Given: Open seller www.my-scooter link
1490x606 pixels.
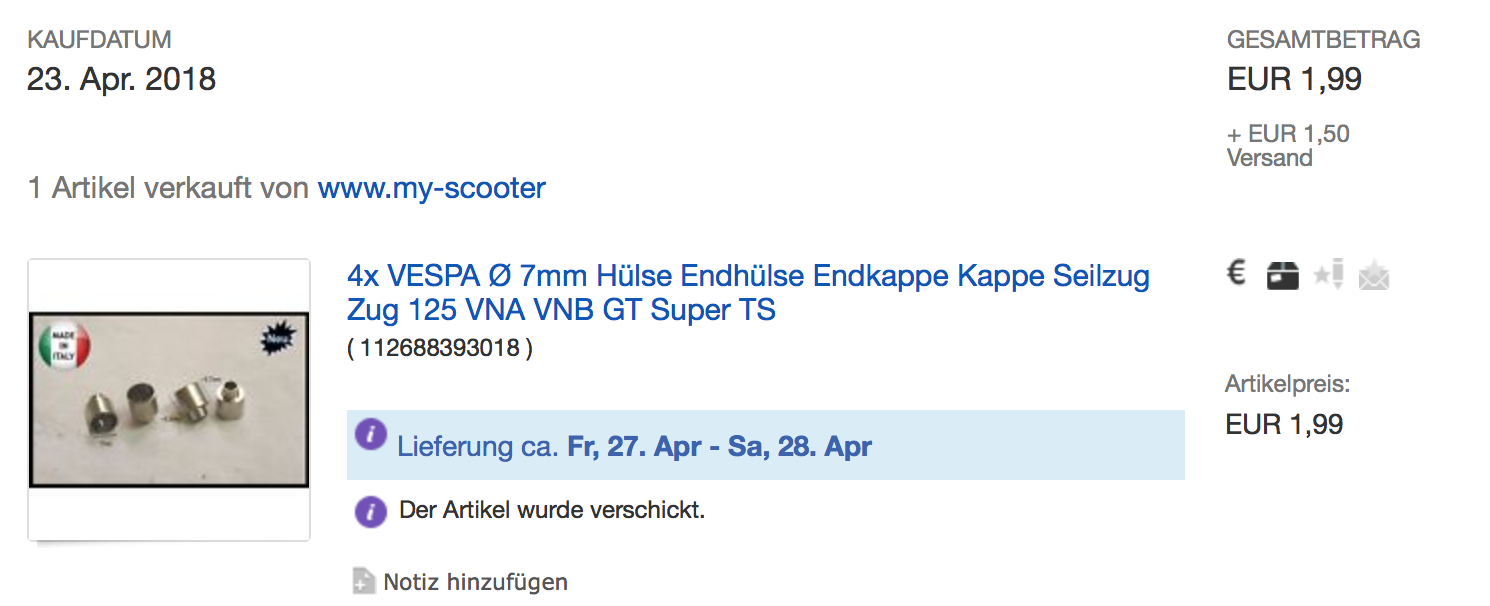Looking at the screenshot, I should (432, 188).
